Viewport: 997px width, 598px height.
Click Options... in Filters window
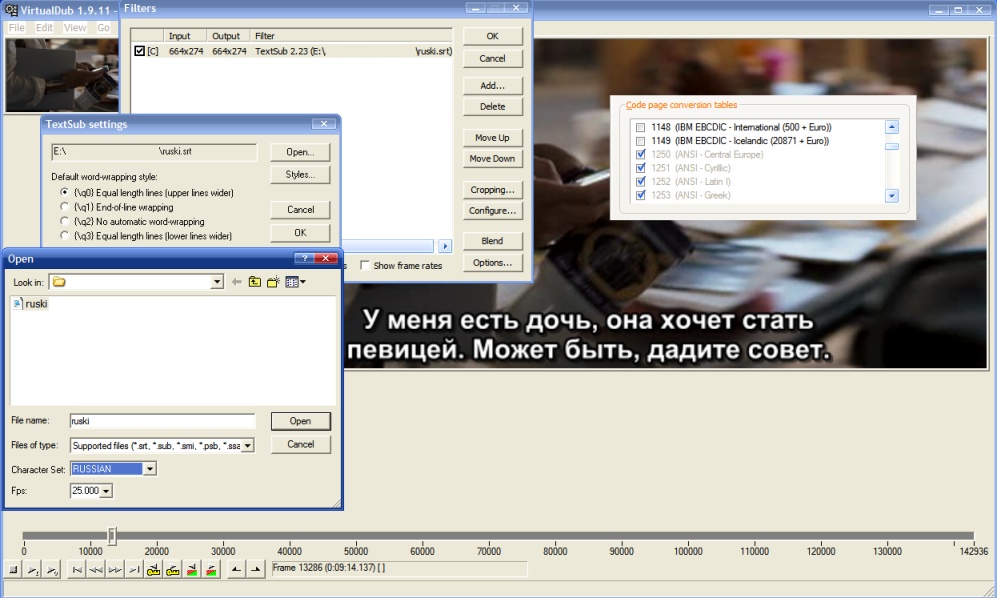click(x=493, y=262)
